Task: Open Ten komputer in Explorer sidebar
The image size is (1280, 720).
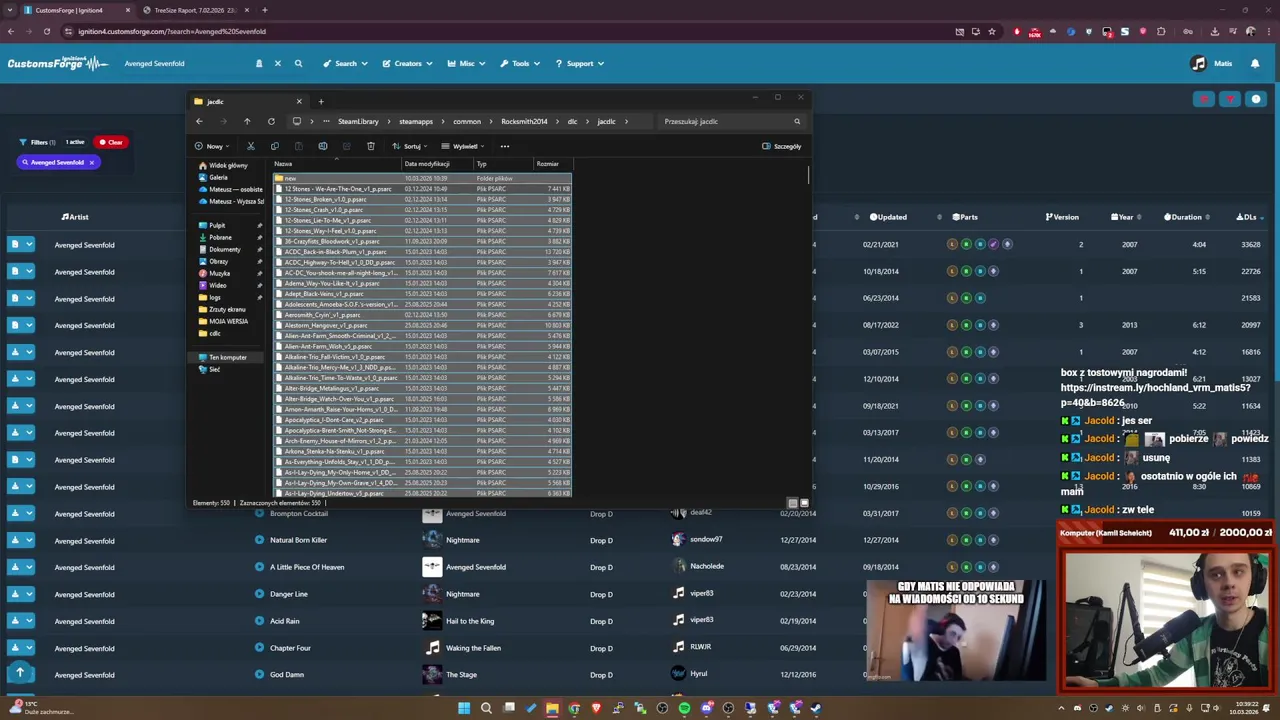Action: (227, 357)
